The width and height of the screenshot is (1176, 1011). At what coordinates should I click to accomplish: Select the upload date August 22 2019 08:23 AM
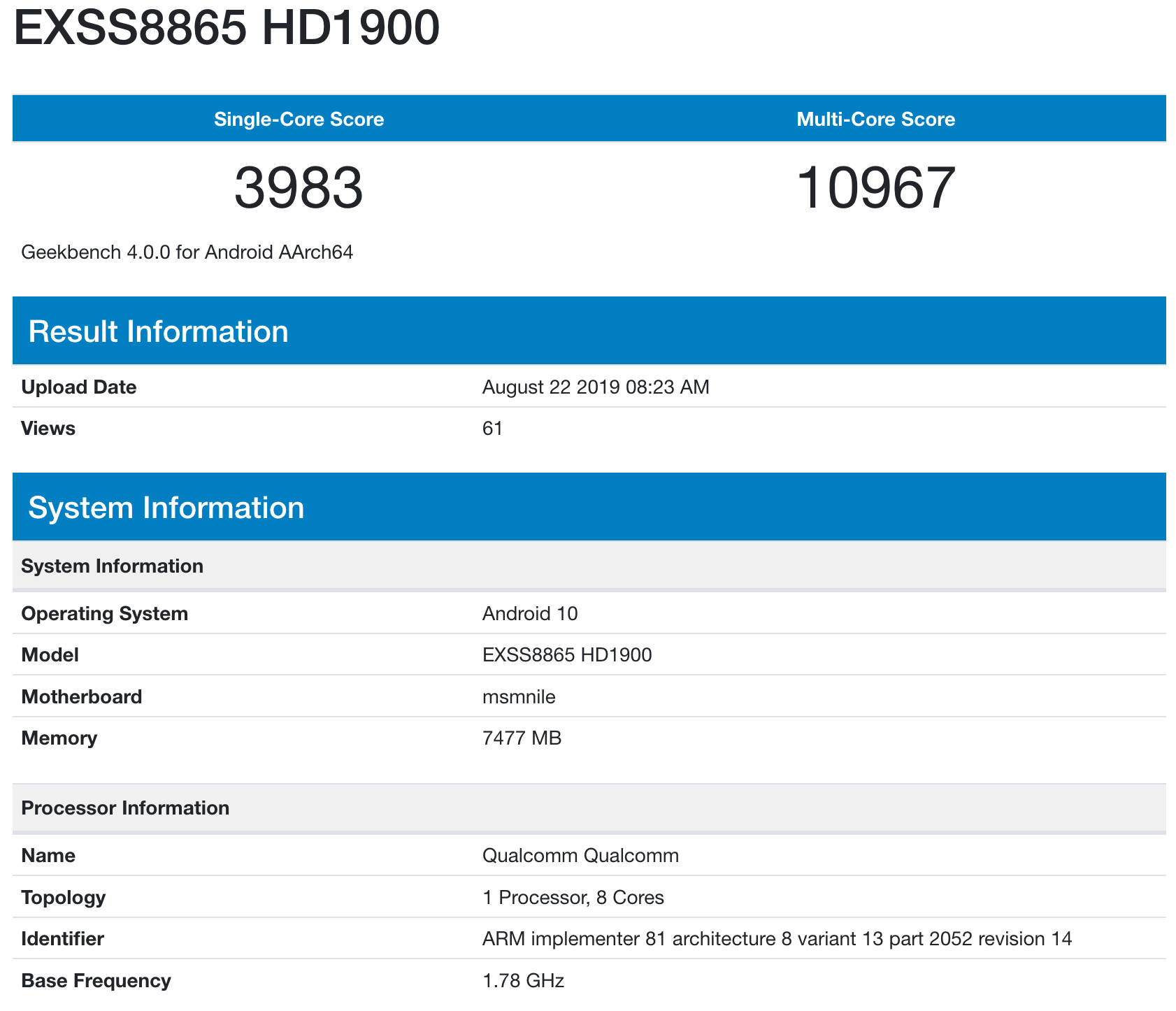tap(596, 387)
